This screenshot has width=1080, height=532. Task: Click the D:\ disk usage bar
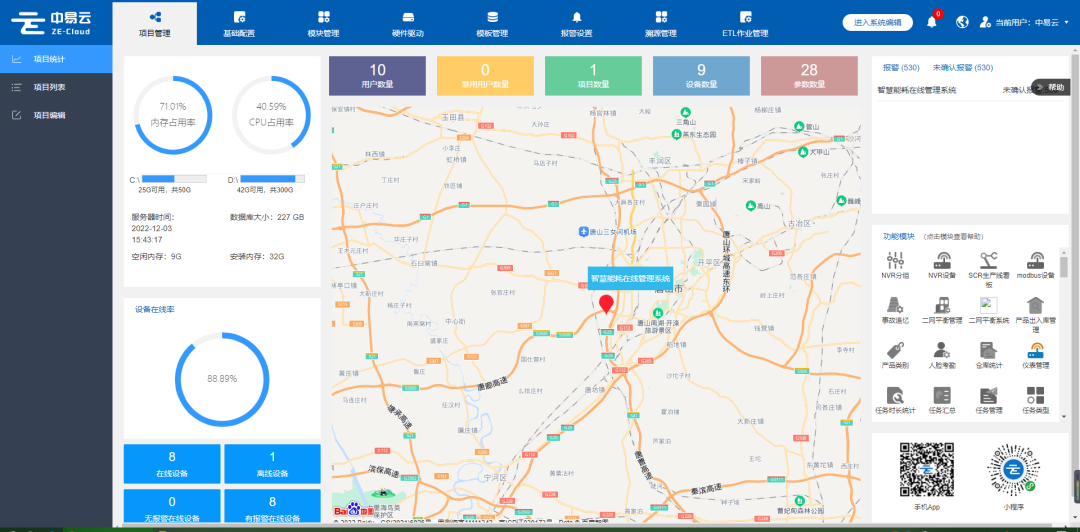point(272,179)
